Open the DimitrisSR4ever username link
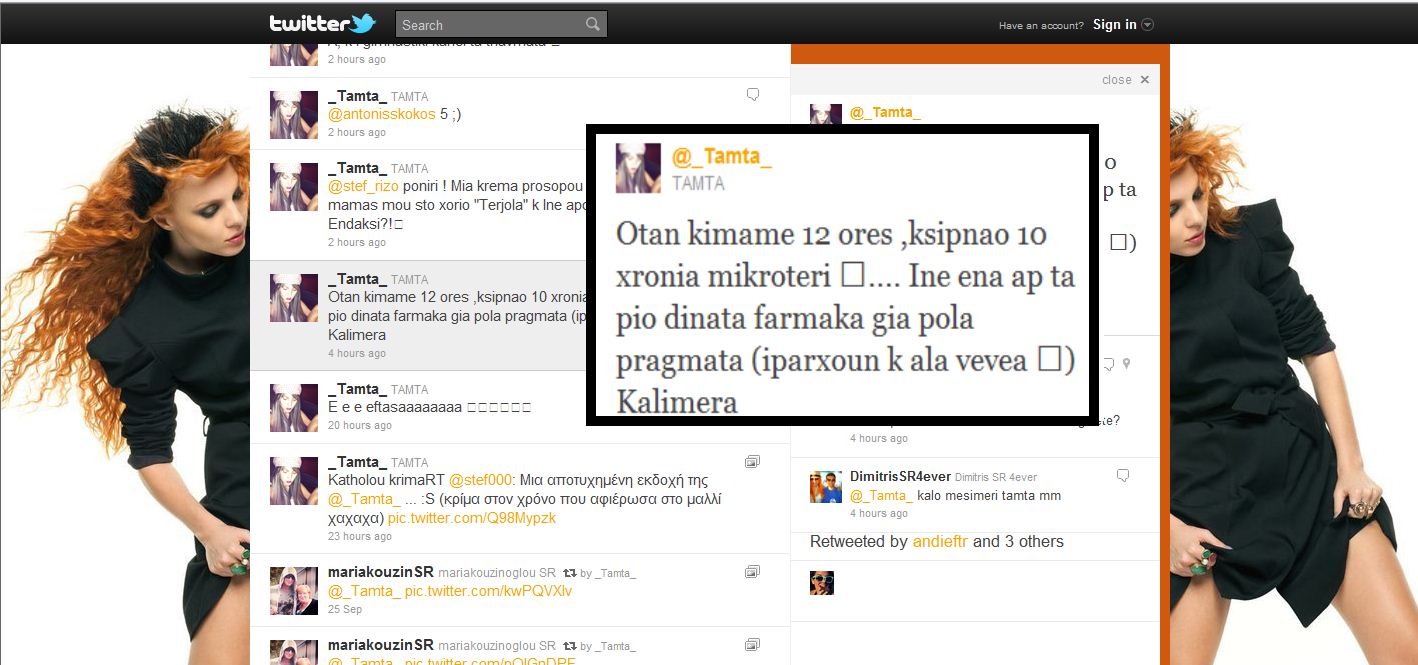 900,477
